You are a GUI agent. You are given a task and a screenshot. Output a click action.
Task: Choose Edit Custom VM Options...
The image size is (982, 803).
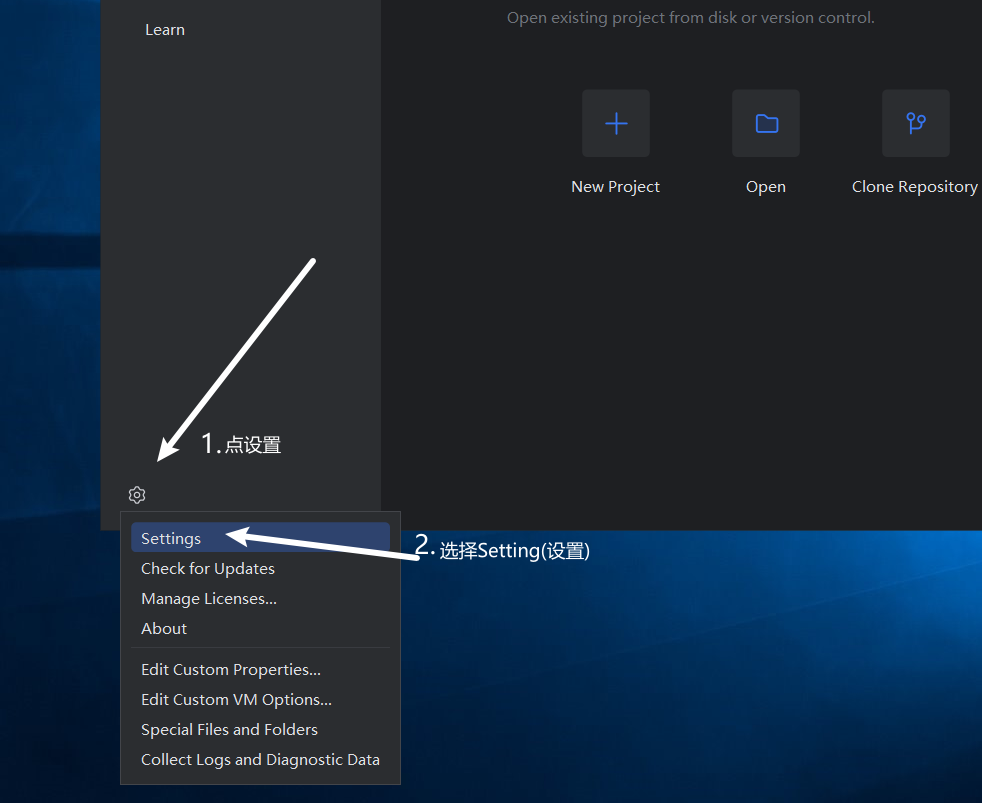(236, 699)
